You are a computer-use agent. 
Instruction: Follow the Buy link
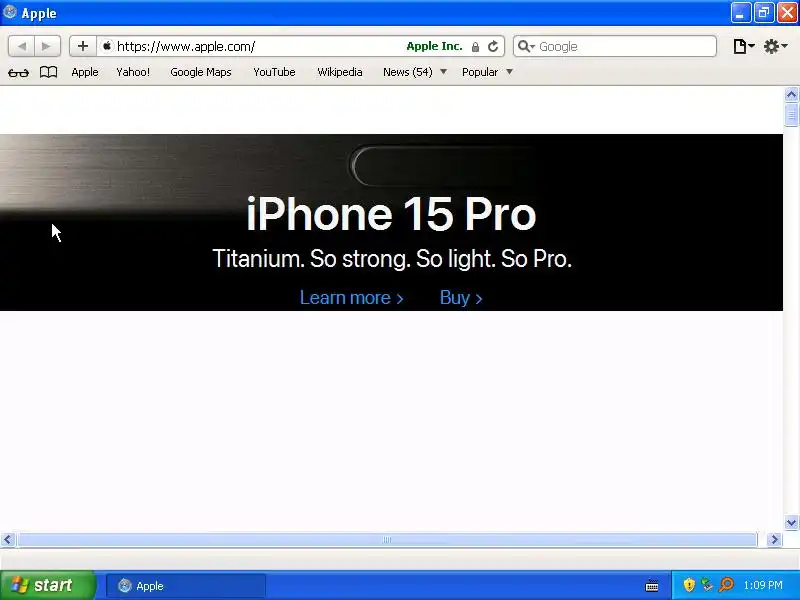[x=461, y=297]
